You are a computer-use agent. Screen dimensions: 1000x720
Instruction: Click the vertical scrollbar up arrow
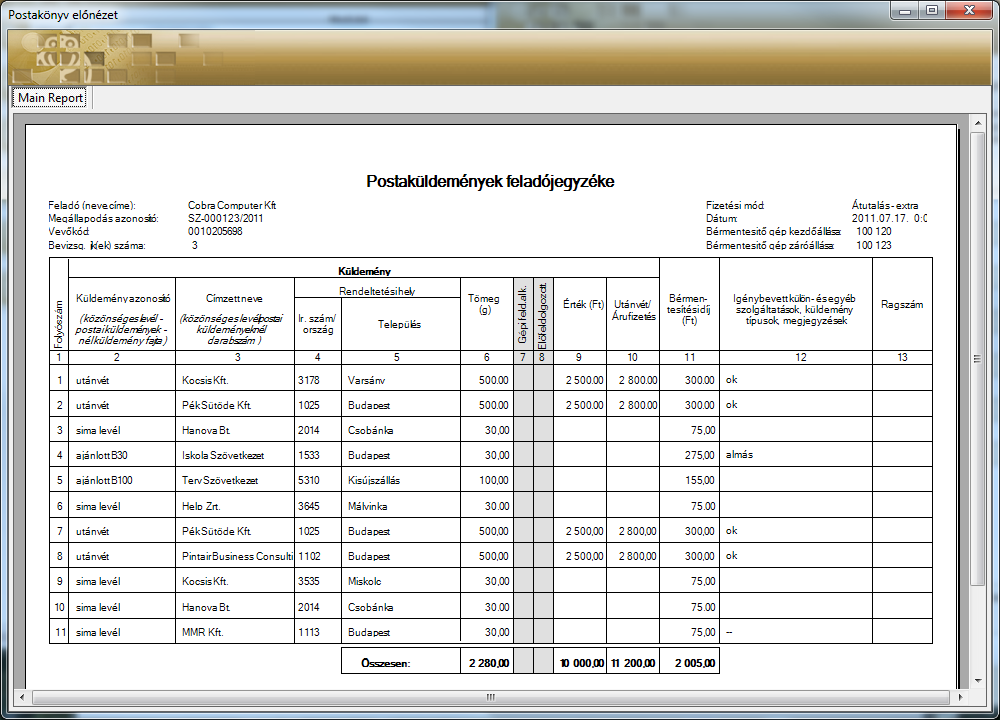tap(978, 122)
